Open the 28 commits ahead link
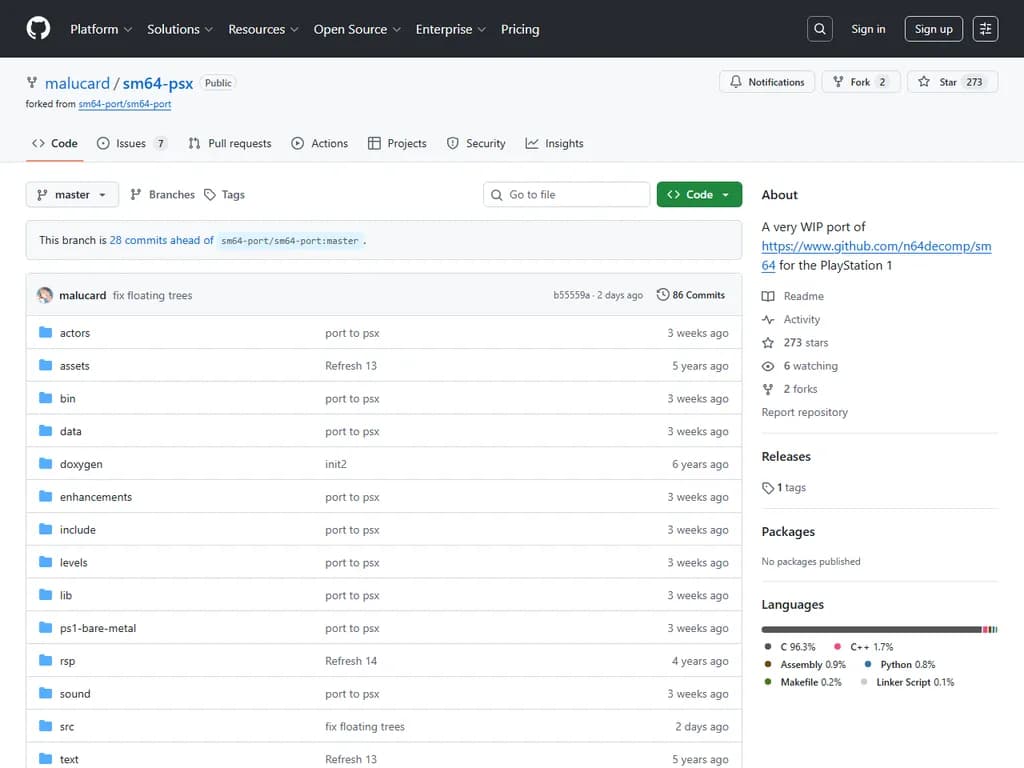This screenshot has width=1024, height=768. [161, 240]
